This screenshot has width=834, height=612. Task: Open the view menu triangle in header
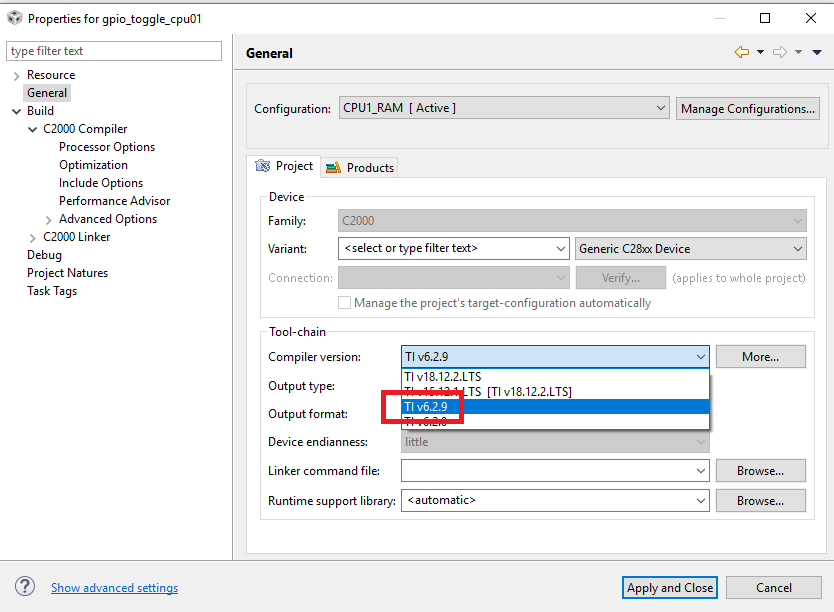(x=817, y=52)
